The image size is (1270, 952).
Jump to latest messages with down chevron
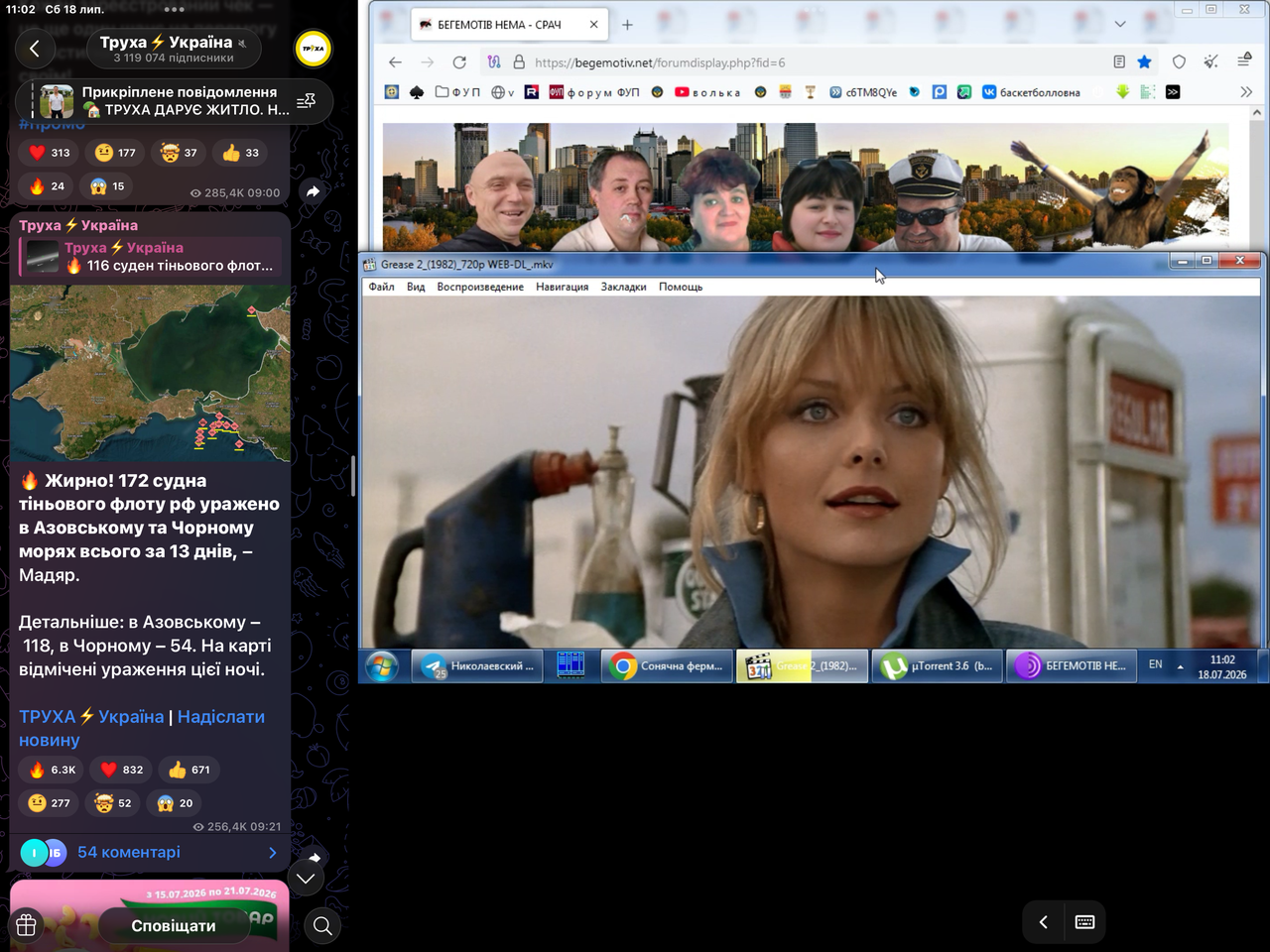pyautogui.click(x=306, y=878)
